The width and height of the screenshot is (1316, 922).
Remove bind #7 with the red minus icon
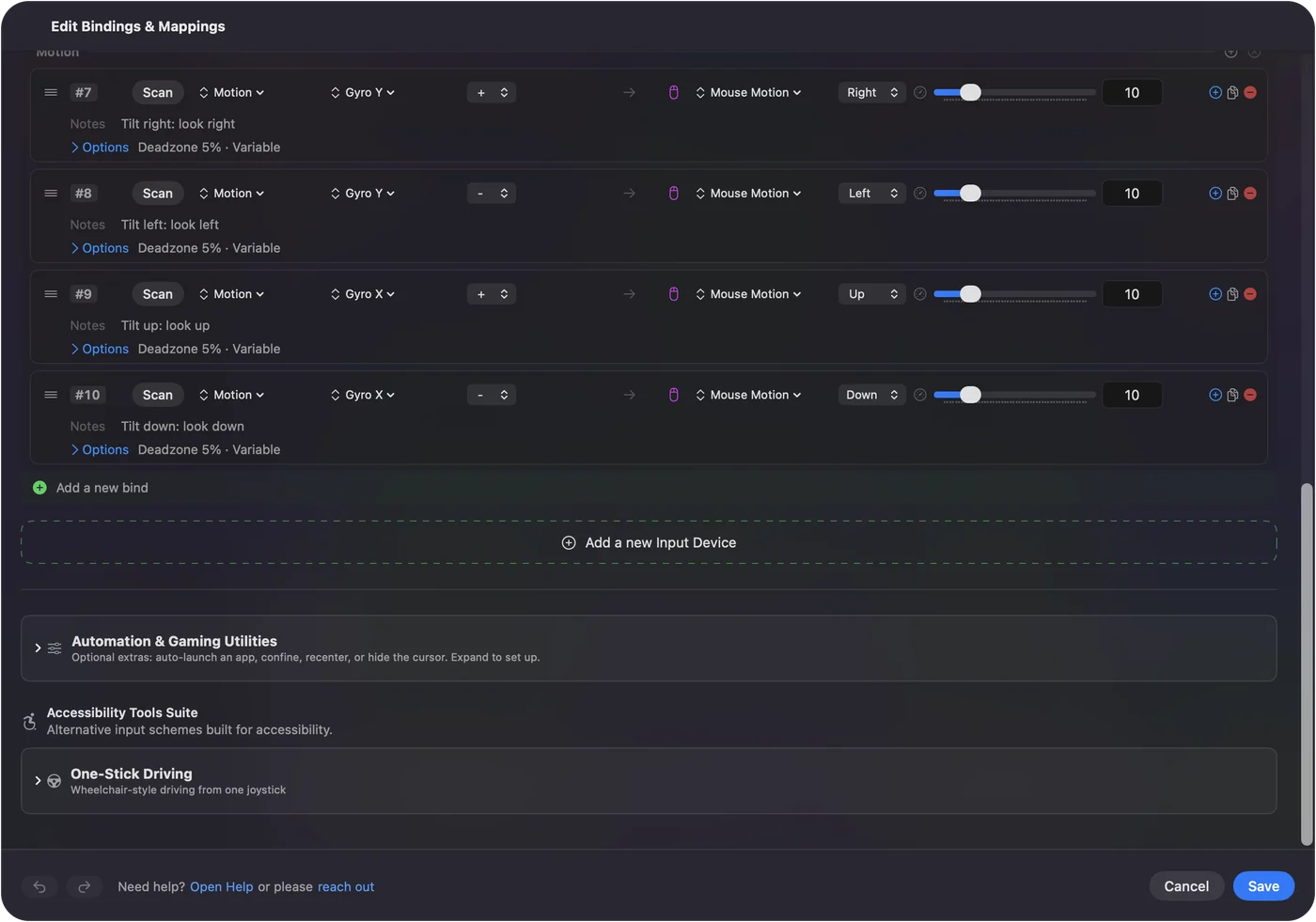coord(1250,92)
